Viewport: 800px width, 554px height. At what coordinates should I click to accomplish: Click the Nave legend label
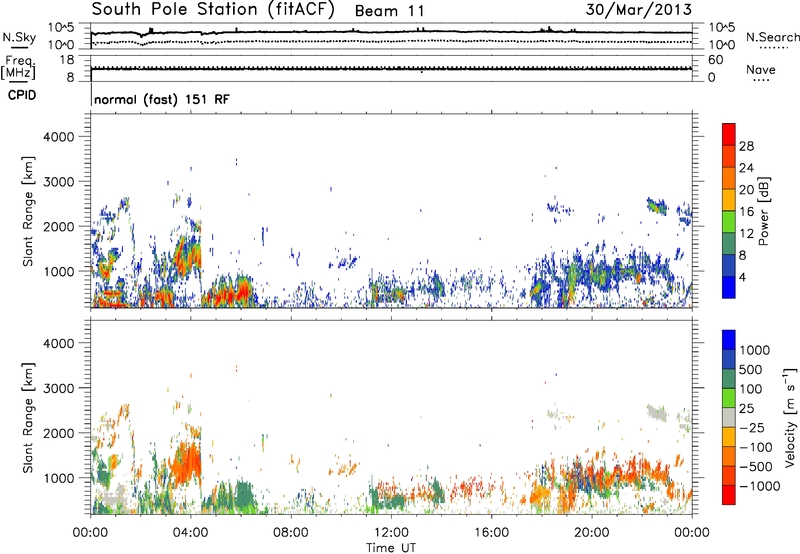coord(761,70)
